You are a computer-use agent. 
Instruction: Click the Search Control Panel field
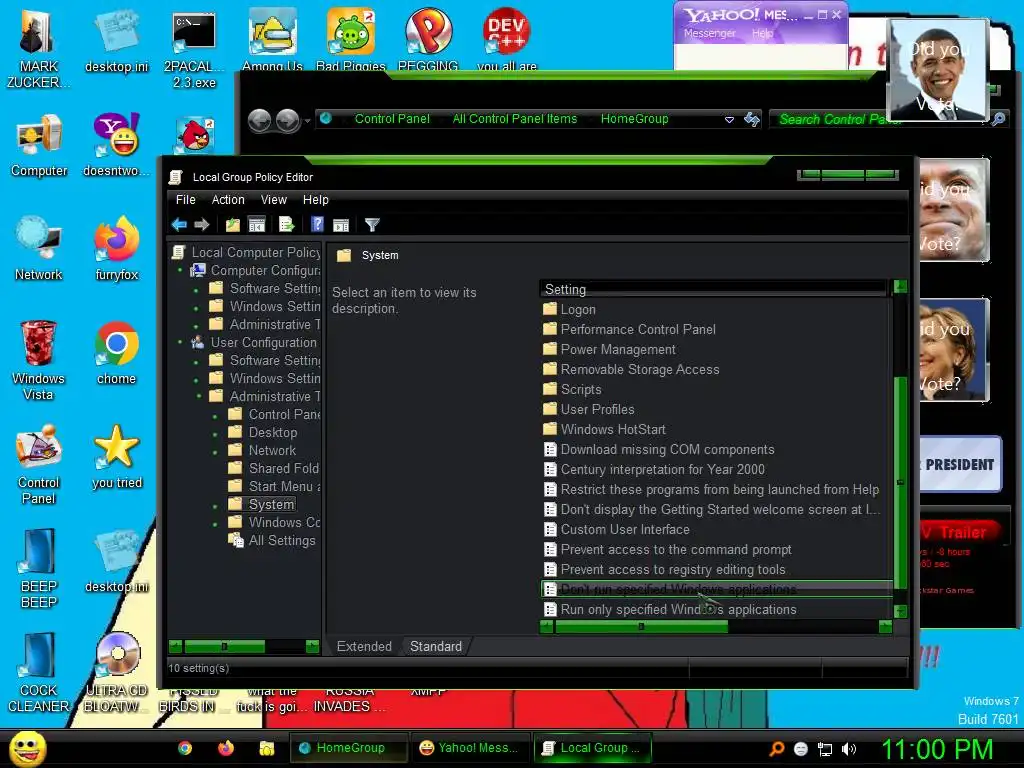[878, 119]
